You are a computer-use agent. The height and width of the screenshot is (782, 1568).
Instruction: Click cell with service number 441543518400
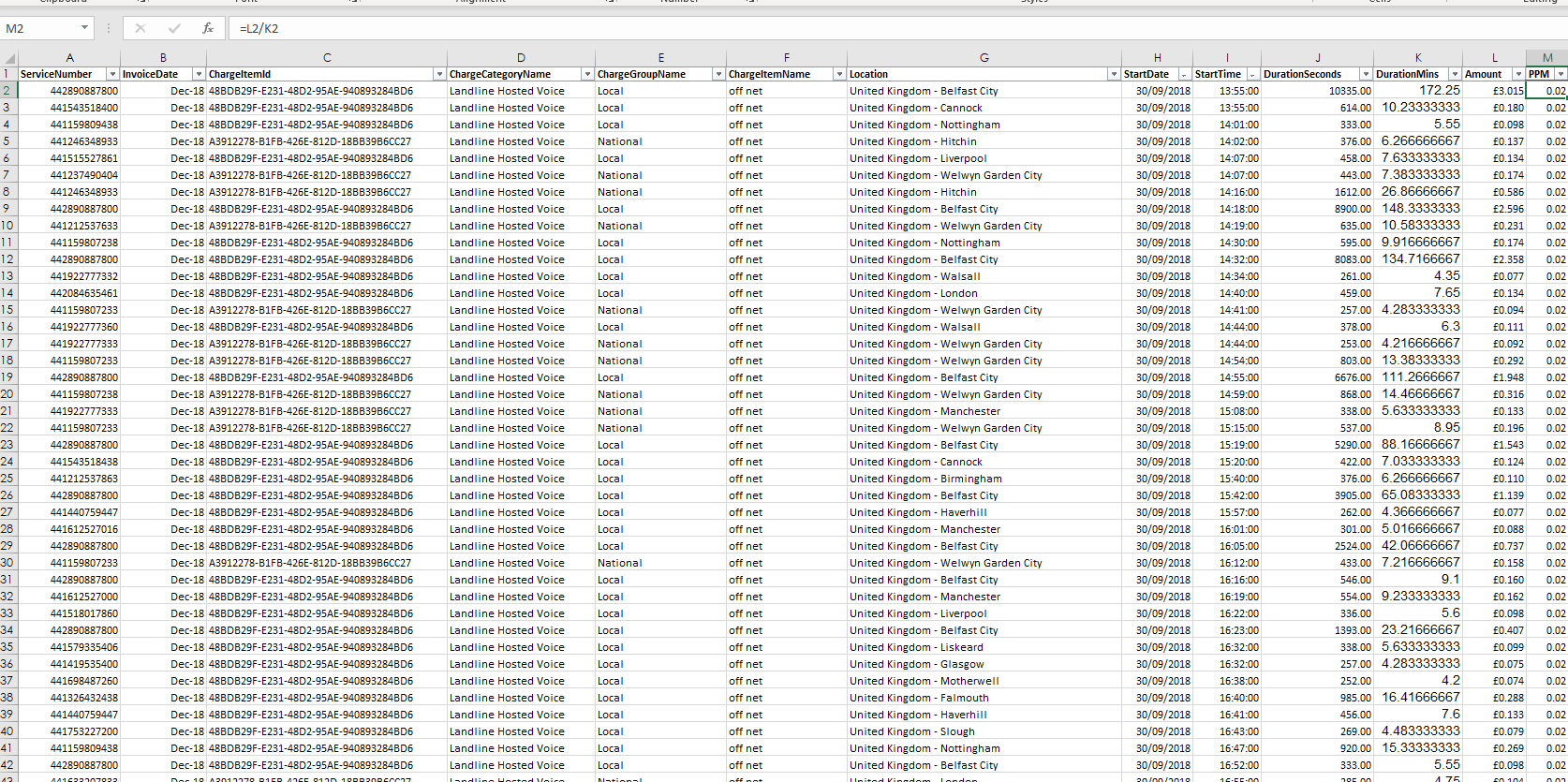coord(68,108)
